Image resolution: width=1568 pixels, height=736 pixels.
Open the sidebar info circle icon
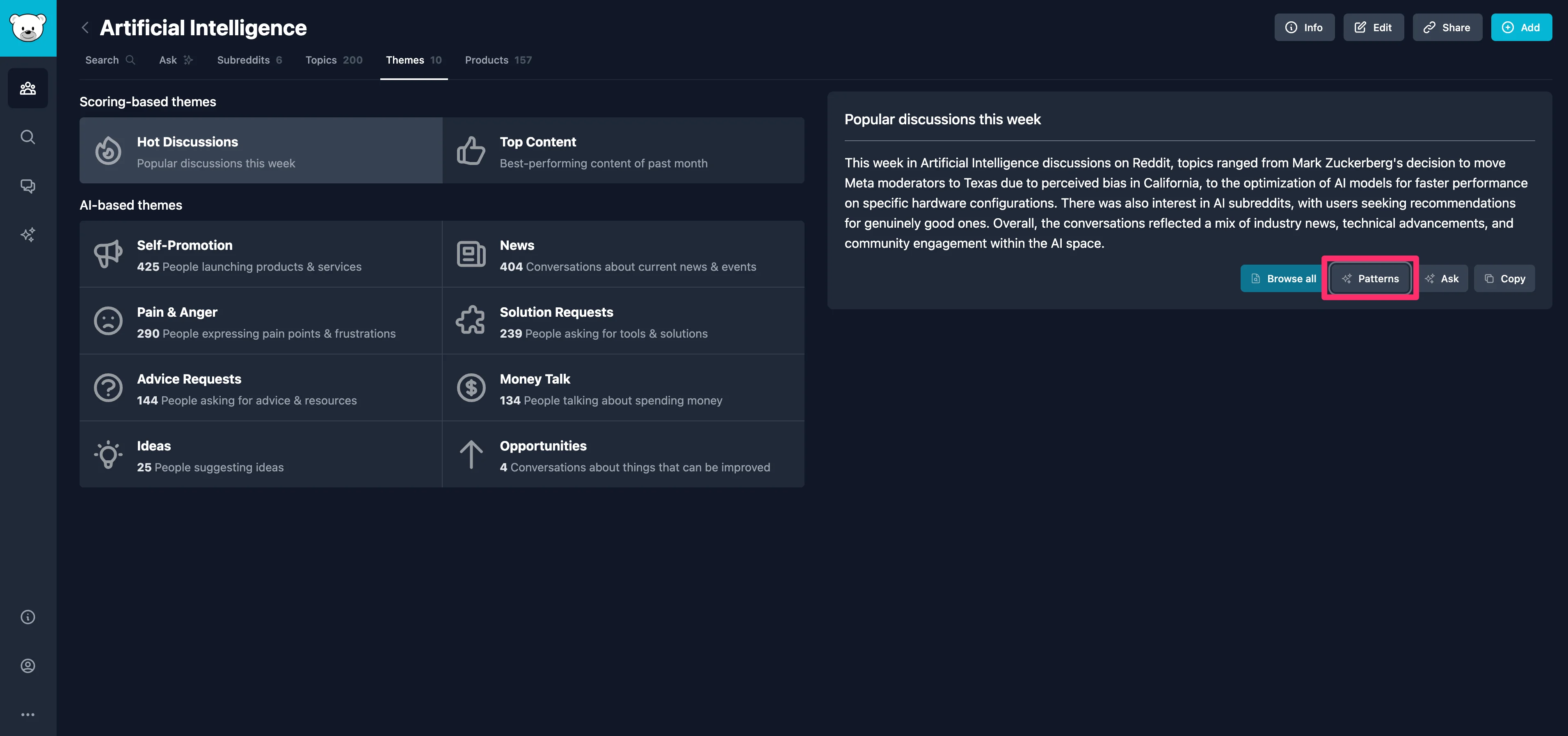click(x=28, y=617)
